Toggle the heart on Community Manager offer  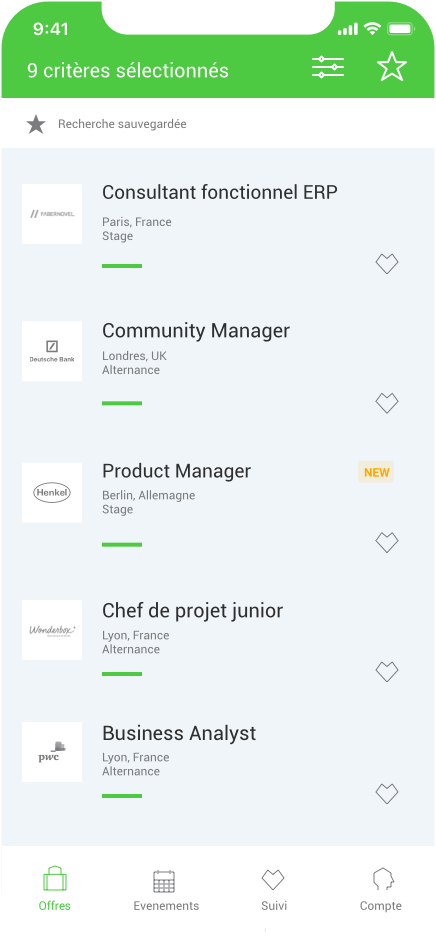pyautogui.click(x=387, y=403)
